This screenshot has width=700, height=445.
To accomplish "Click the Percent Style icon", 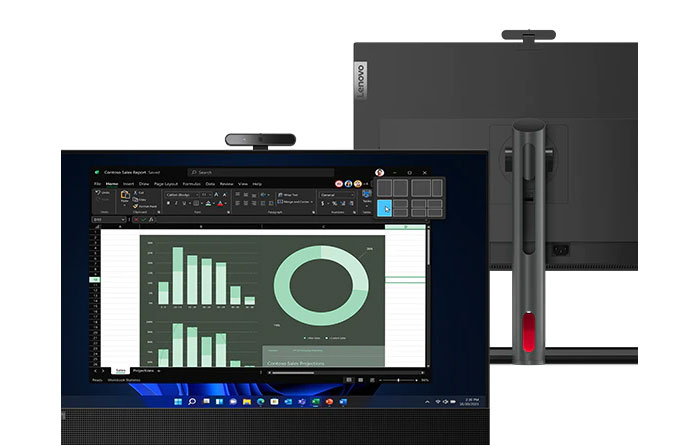I will click(334, 204).
